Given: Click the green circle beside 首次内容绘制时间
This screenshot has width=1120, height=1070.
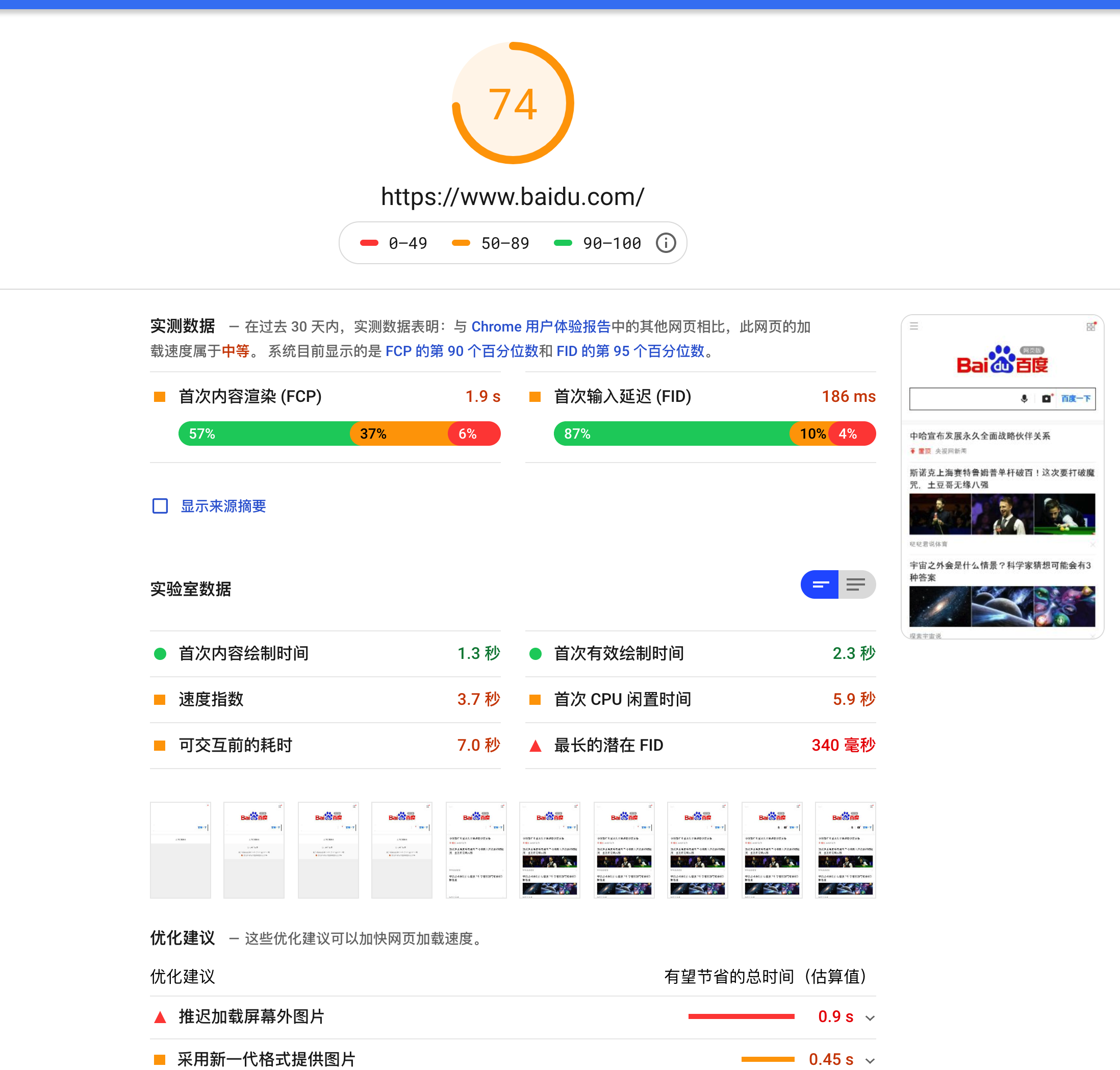Looking at the screenshot, I should 160,654.
